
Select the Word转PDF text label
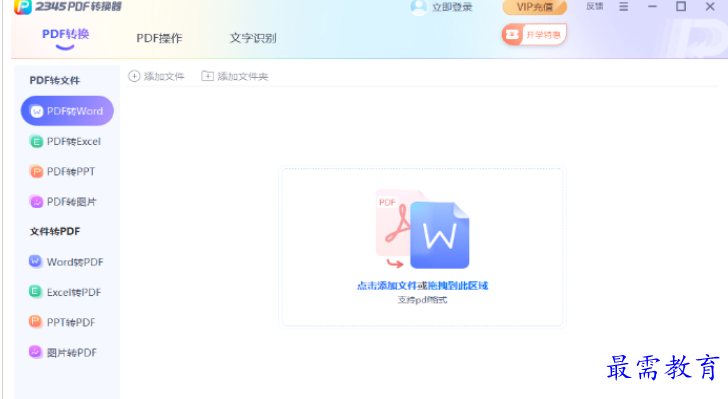[75, 262]
